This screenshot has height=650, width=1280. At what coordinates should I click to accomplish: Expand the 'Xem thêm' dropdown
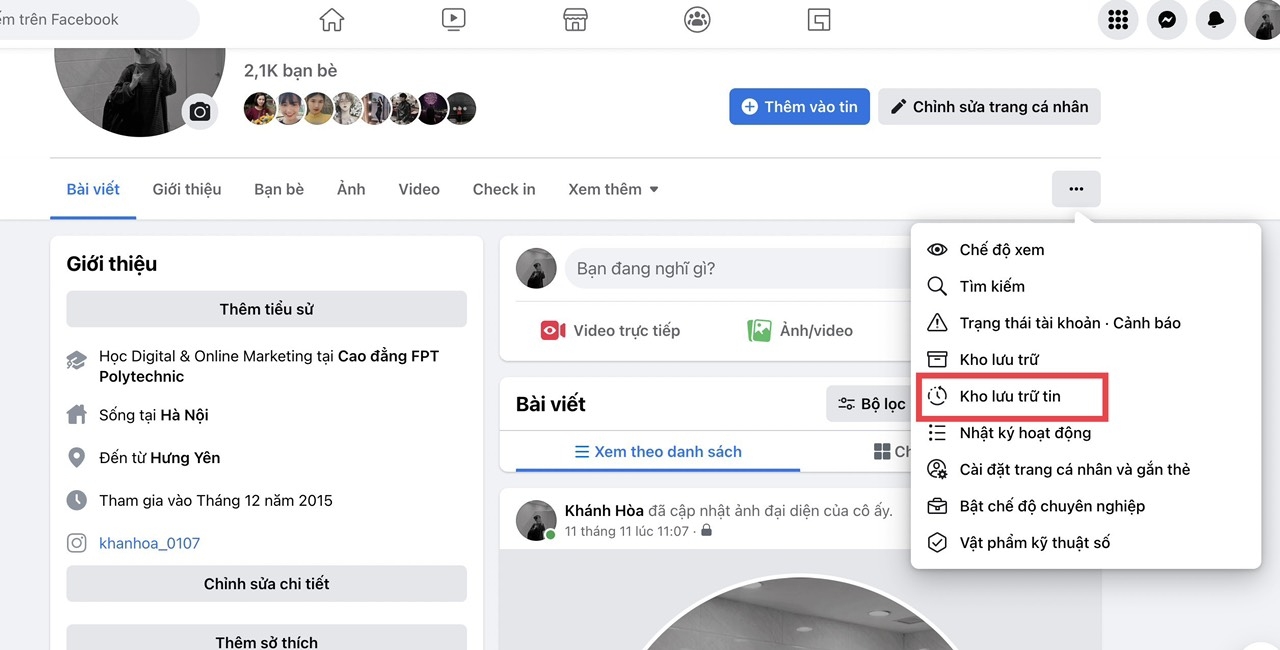(613, 189)
